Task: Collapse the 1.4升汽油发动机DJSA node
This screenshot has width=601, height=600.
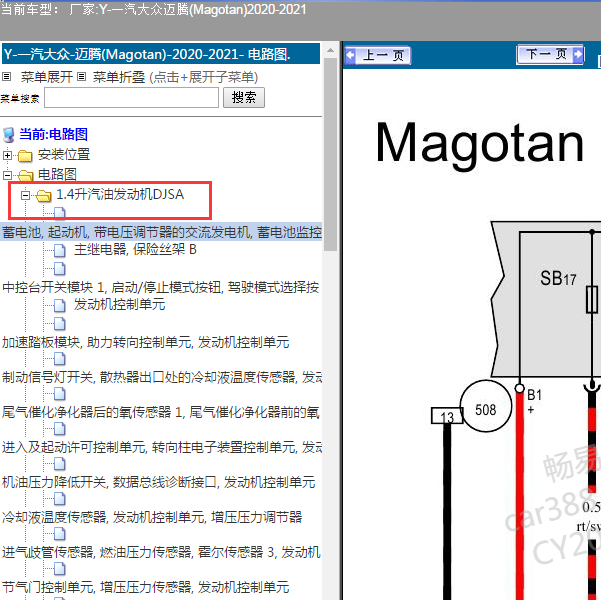Action: (25, 196)
